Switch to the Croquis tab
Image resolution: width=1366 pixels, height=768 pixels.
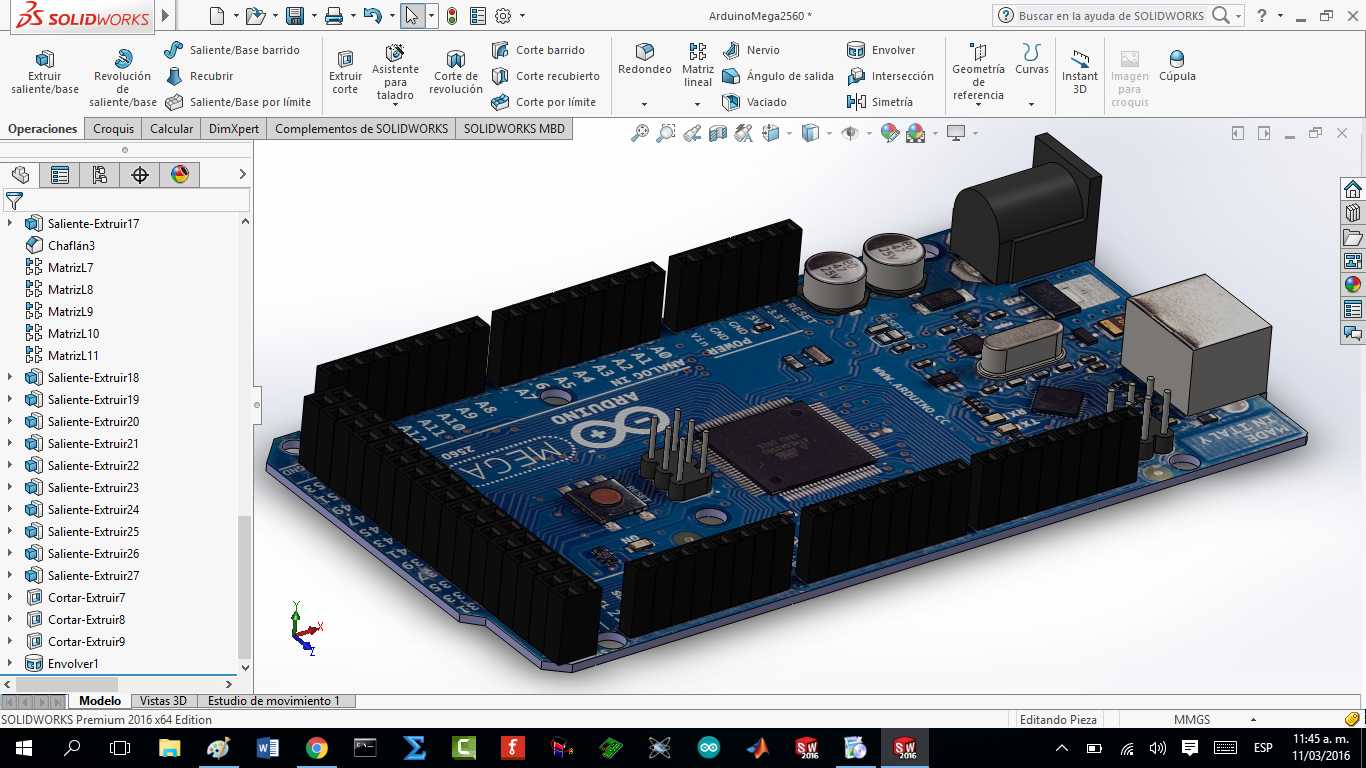[x=114, y=129]
